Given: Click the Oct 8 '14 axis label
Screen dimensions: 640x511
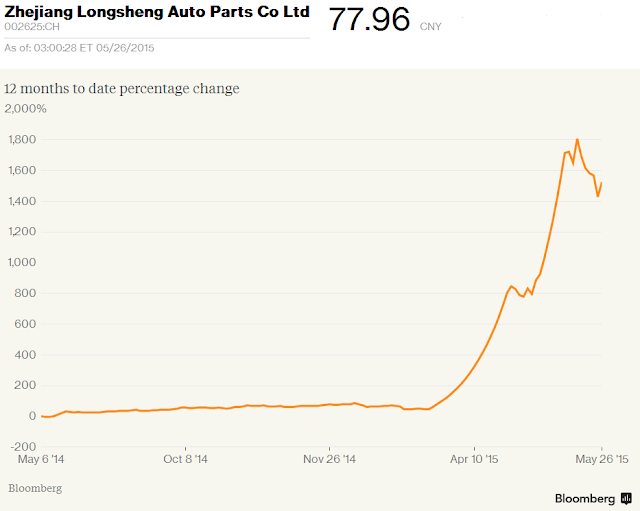Looking at the screenshot, I should 185,459.
